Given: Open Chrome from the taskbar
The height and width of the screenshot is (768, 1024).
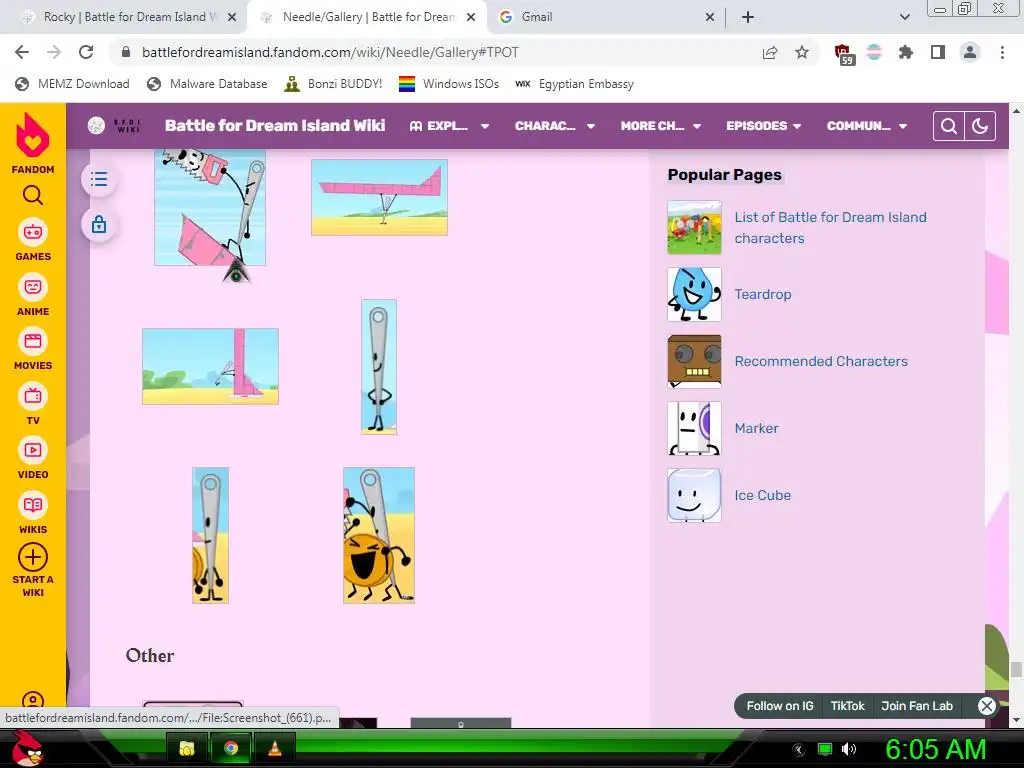Looking at the screenshot, I should tap(231, 748).
